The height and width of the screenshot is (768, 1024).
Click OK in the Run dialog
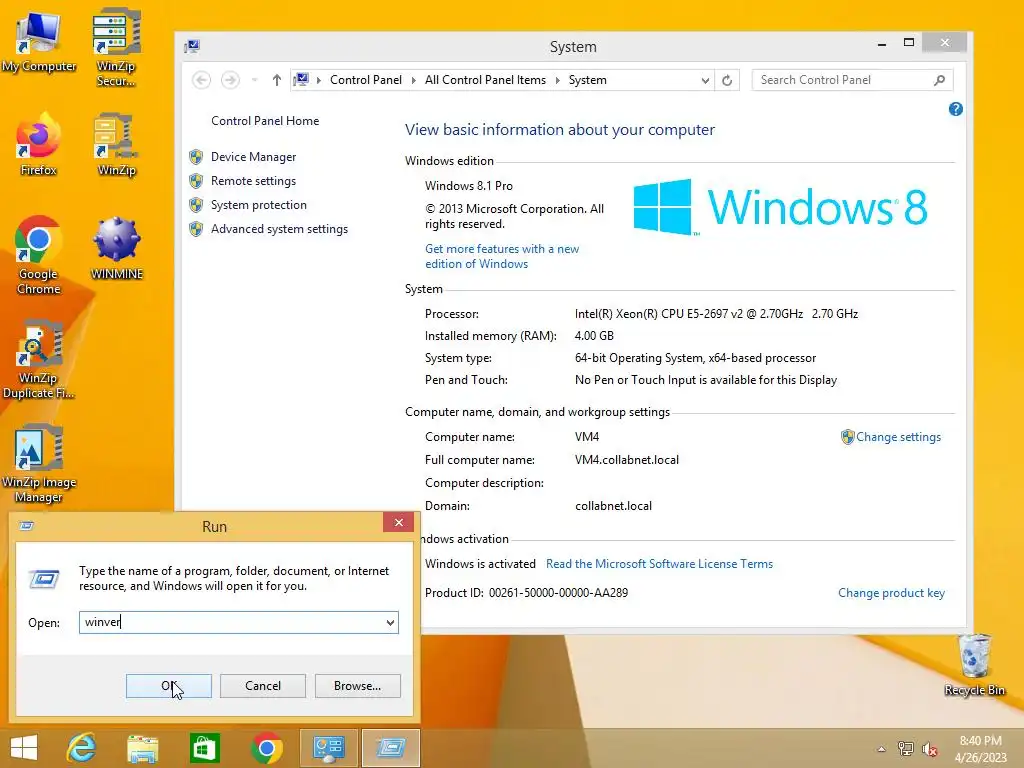coord(168,686)
